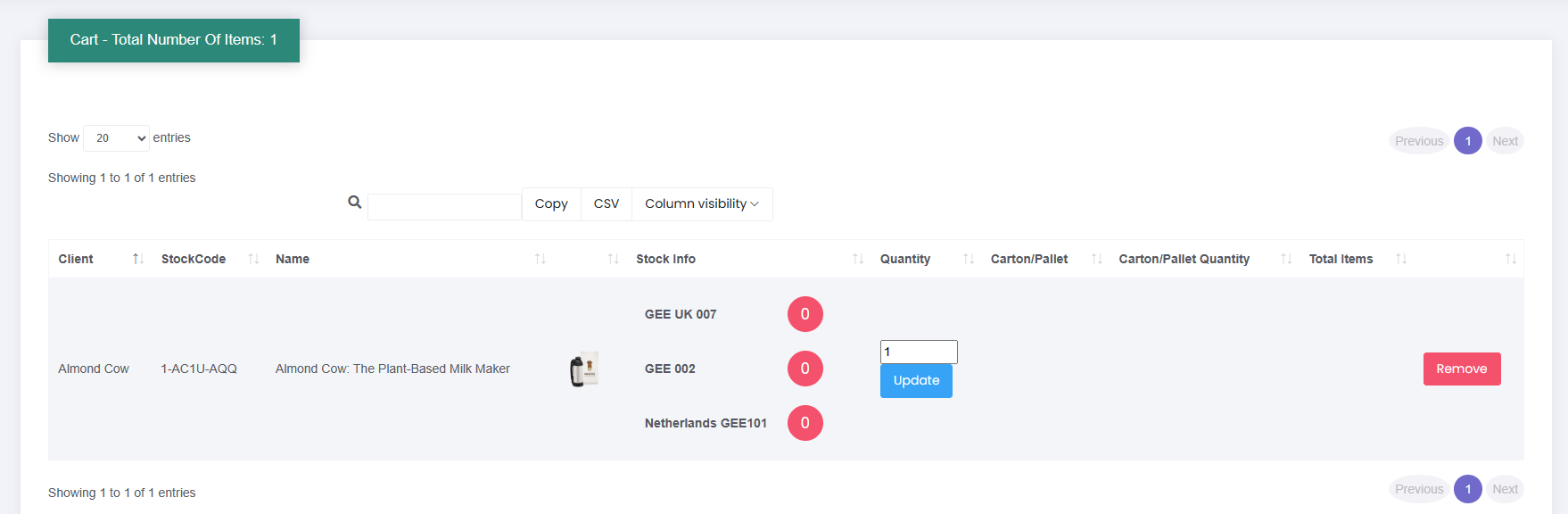Click the Total Items column header
The height and width of the screenshot is (514, 1568).
[x=1341, y=259]
